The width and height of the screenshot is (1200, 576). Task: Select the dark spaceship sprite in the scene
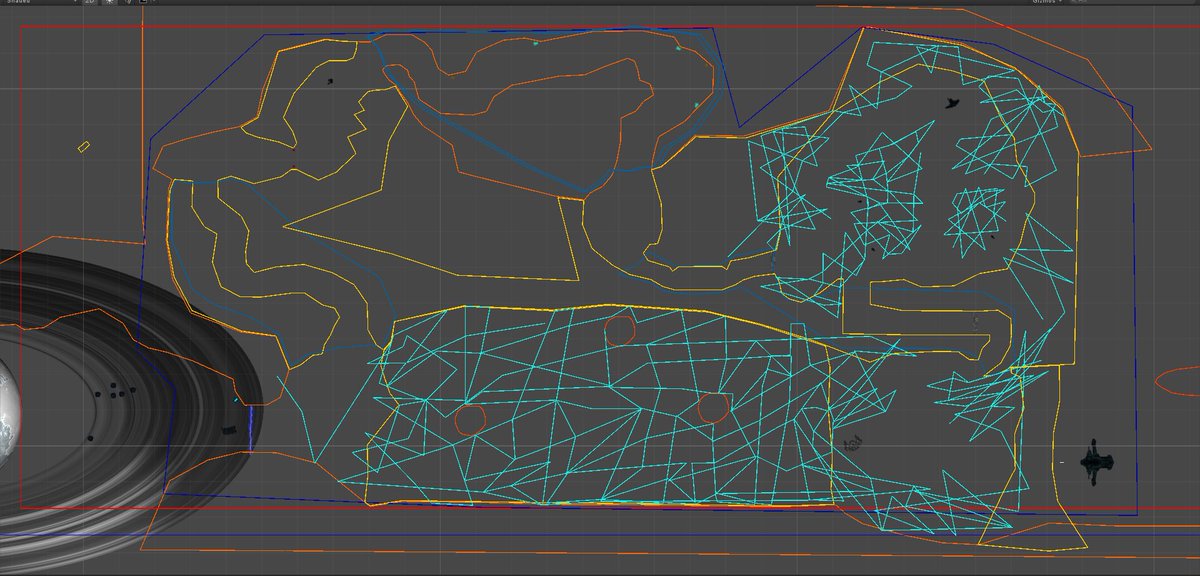click(x=1097, y=463)
